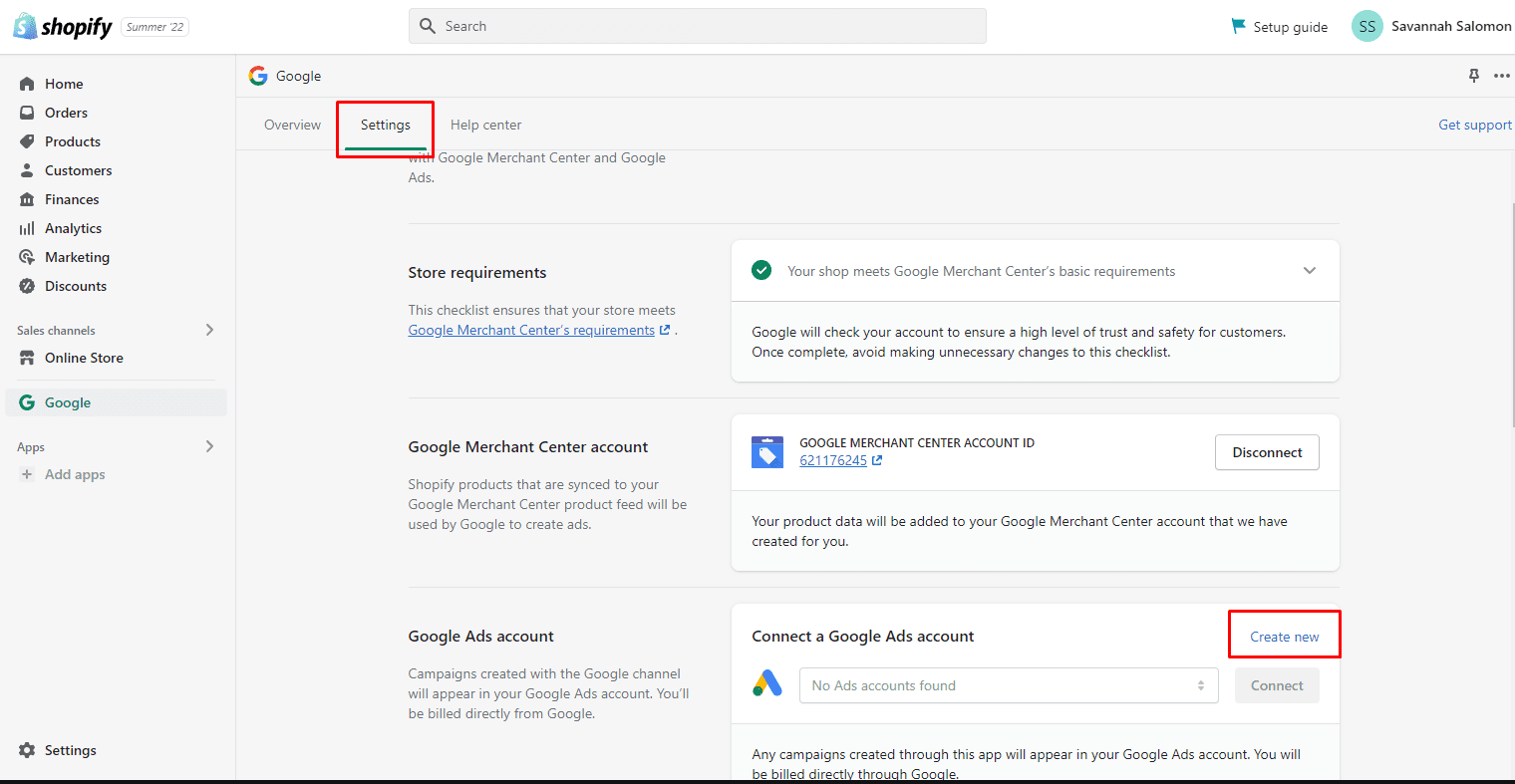The height and width of the screenshot is (784, 1515).
Task: Click Add apps in sidebar
Action: pyautogui.click(x=75, y=474)
